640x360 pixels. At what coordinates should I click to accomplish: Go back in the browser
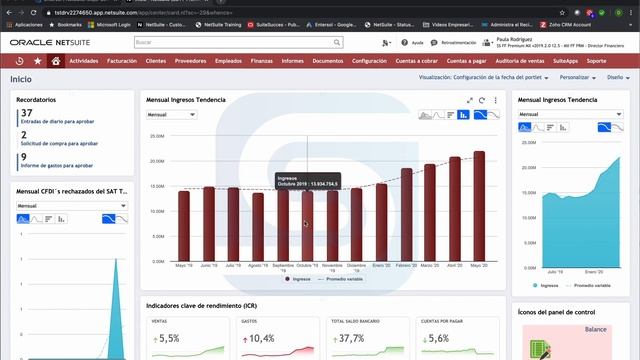9,13
